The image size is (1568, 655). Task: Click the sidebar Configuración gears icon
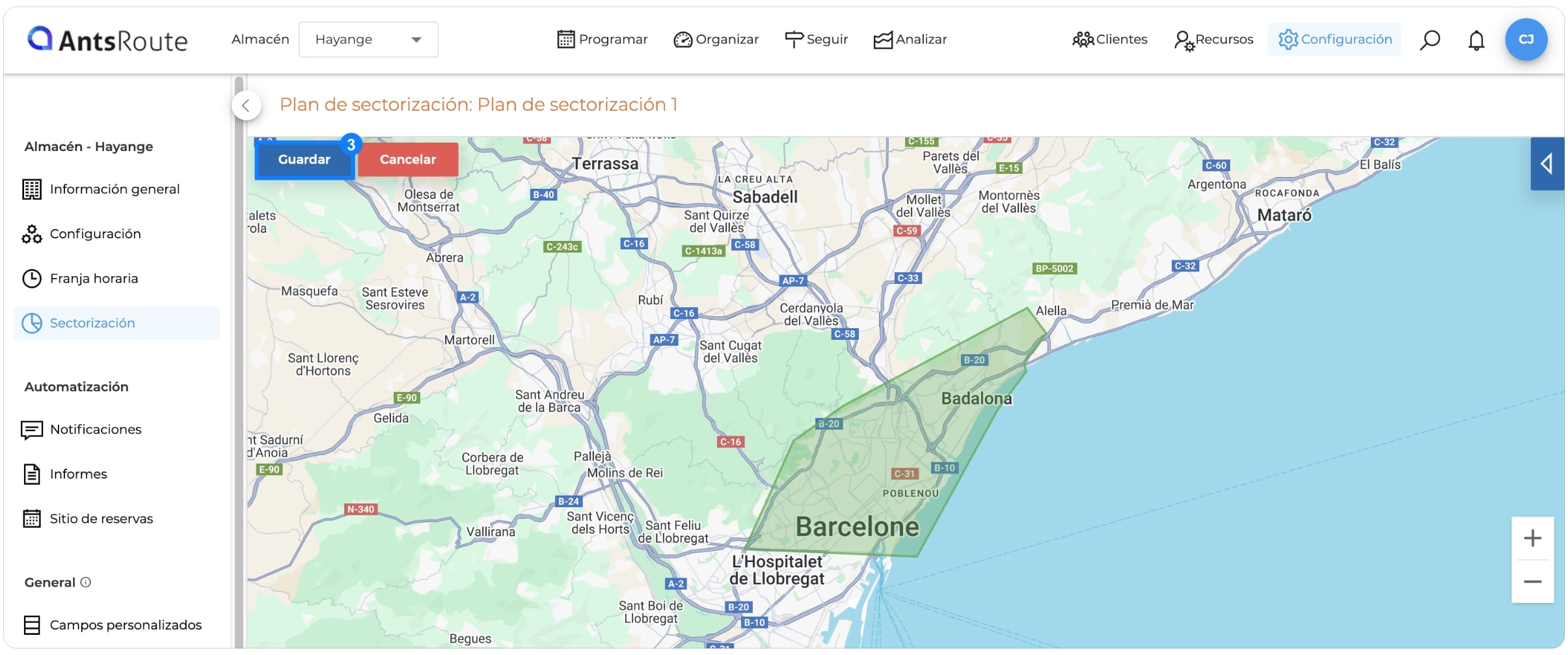point(32,234)
